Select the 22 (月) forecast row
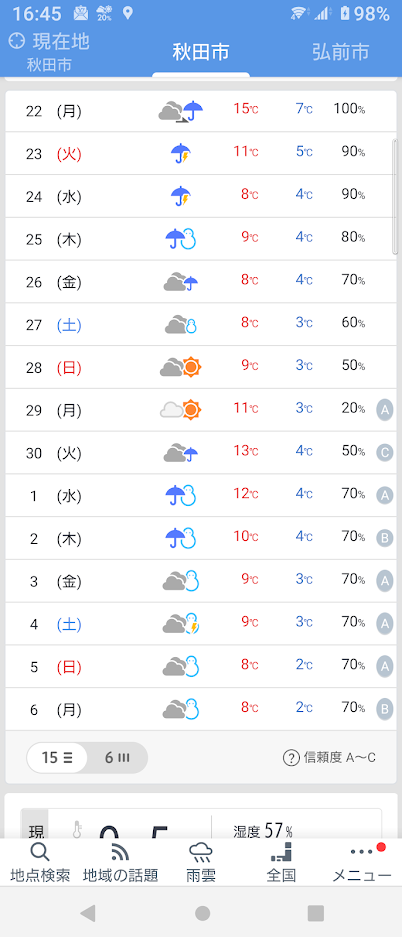 [x=201, y=111]
